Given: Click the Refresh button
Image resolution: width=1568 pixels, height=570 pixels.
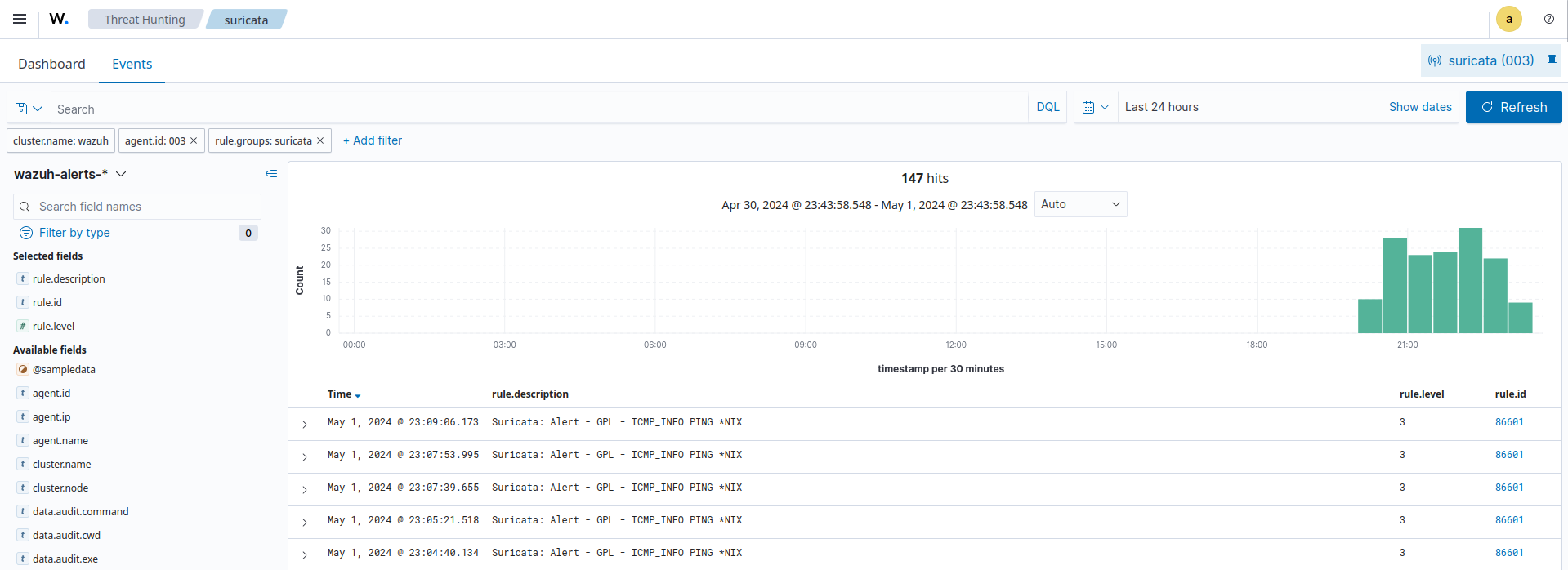Looking at the screenshot, I should tap(1513, 107).
